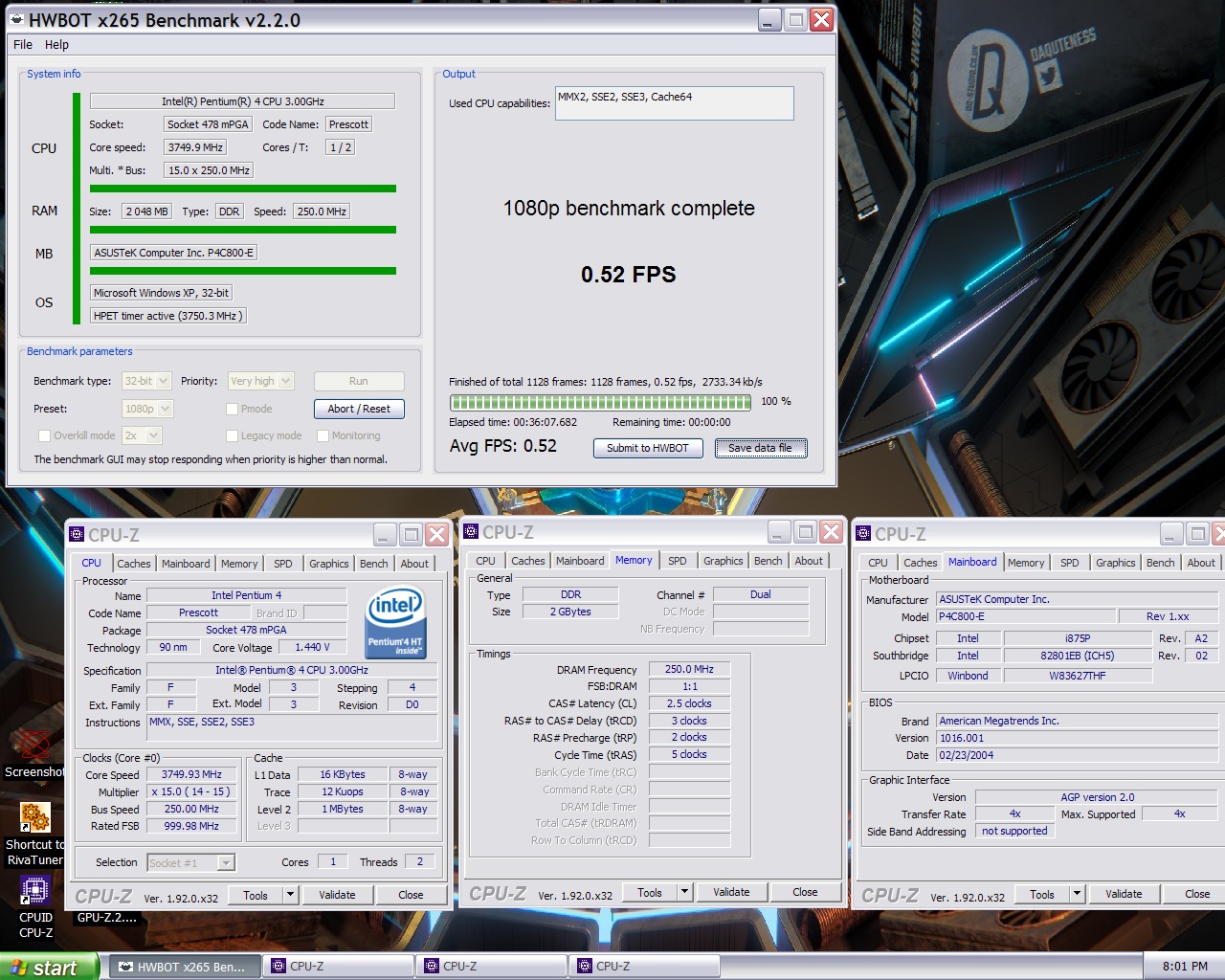Screen dimensions: 1225x980
Task: Click the Abort / Reset button
Action: [x=359, y=409]
